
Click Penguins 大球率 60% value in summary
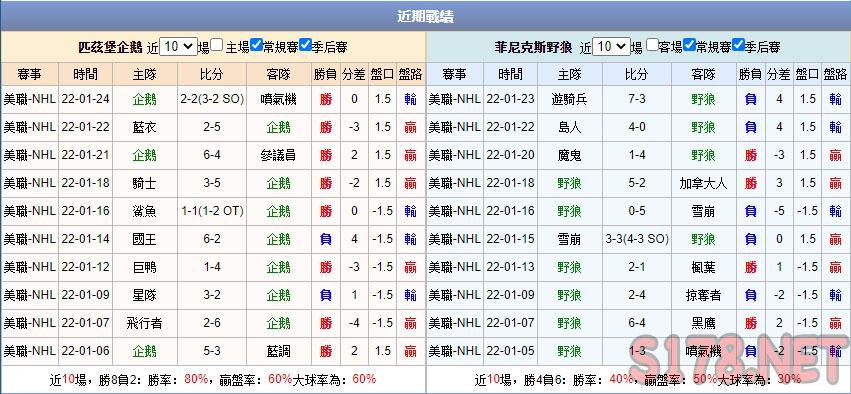pyautogui.click(x=364, y=379)
